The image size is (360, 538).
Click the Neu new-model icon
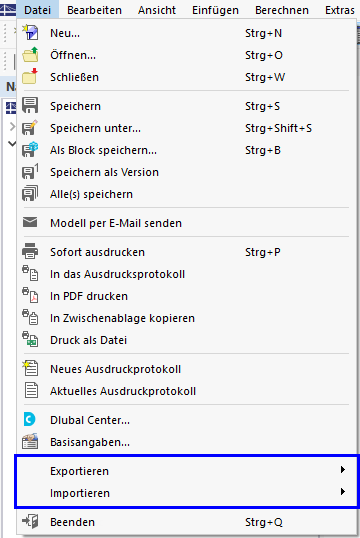click(30, 33)
